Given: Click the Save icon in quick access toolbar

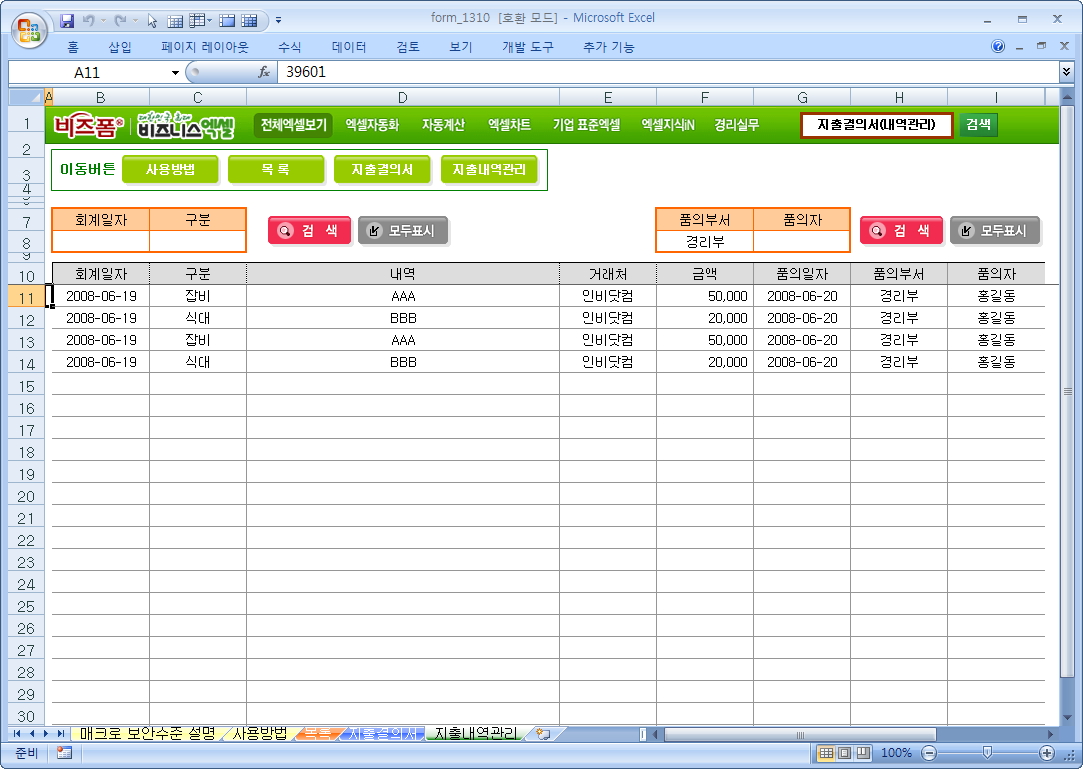Looking at the screenshot, I should tap(68, 19).
